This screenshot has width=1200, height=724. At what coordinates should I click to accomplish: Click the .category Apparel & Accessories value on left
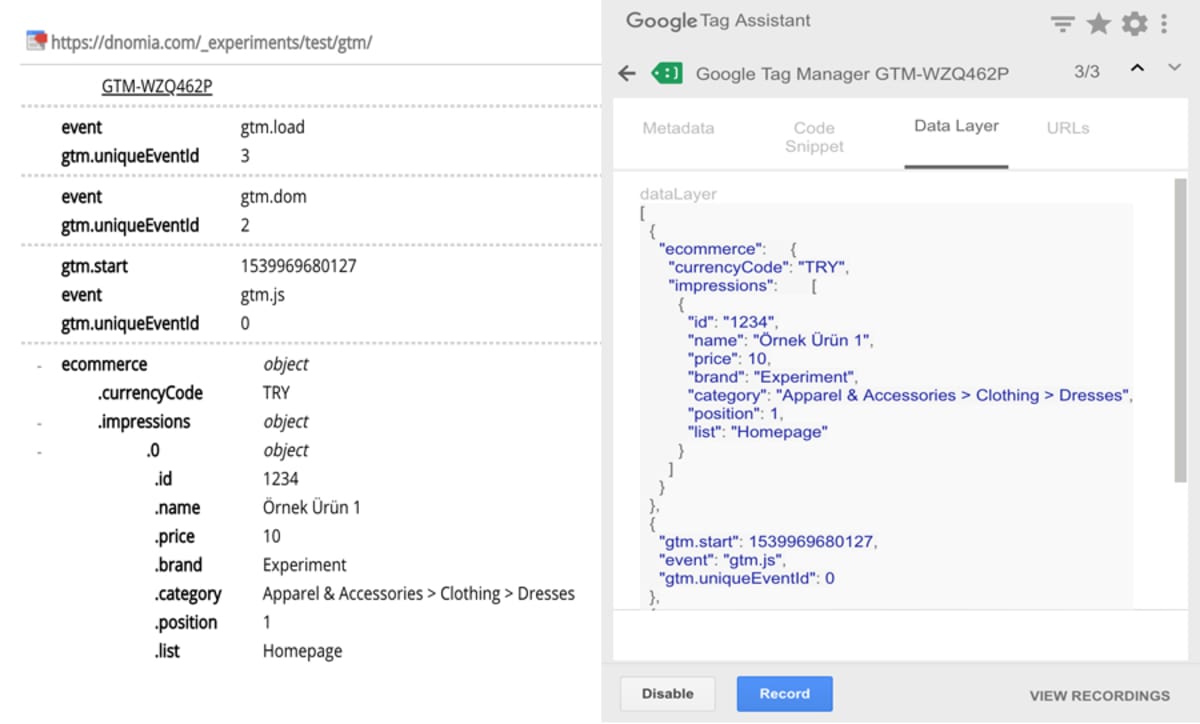click(x=418, y=594)
